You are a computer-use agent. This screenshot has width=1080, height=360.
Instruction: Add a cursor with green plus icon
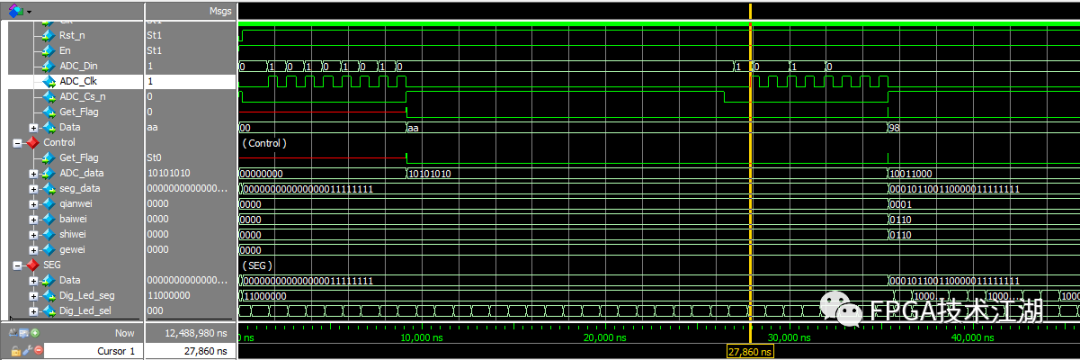(x=35, y=333)
